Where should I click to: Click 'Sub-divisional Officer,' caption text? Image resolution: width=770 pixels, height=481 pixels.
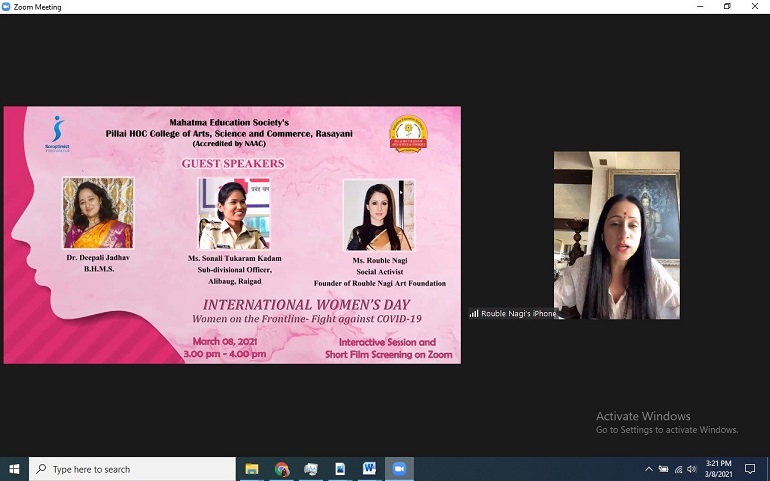click(235, 270)
